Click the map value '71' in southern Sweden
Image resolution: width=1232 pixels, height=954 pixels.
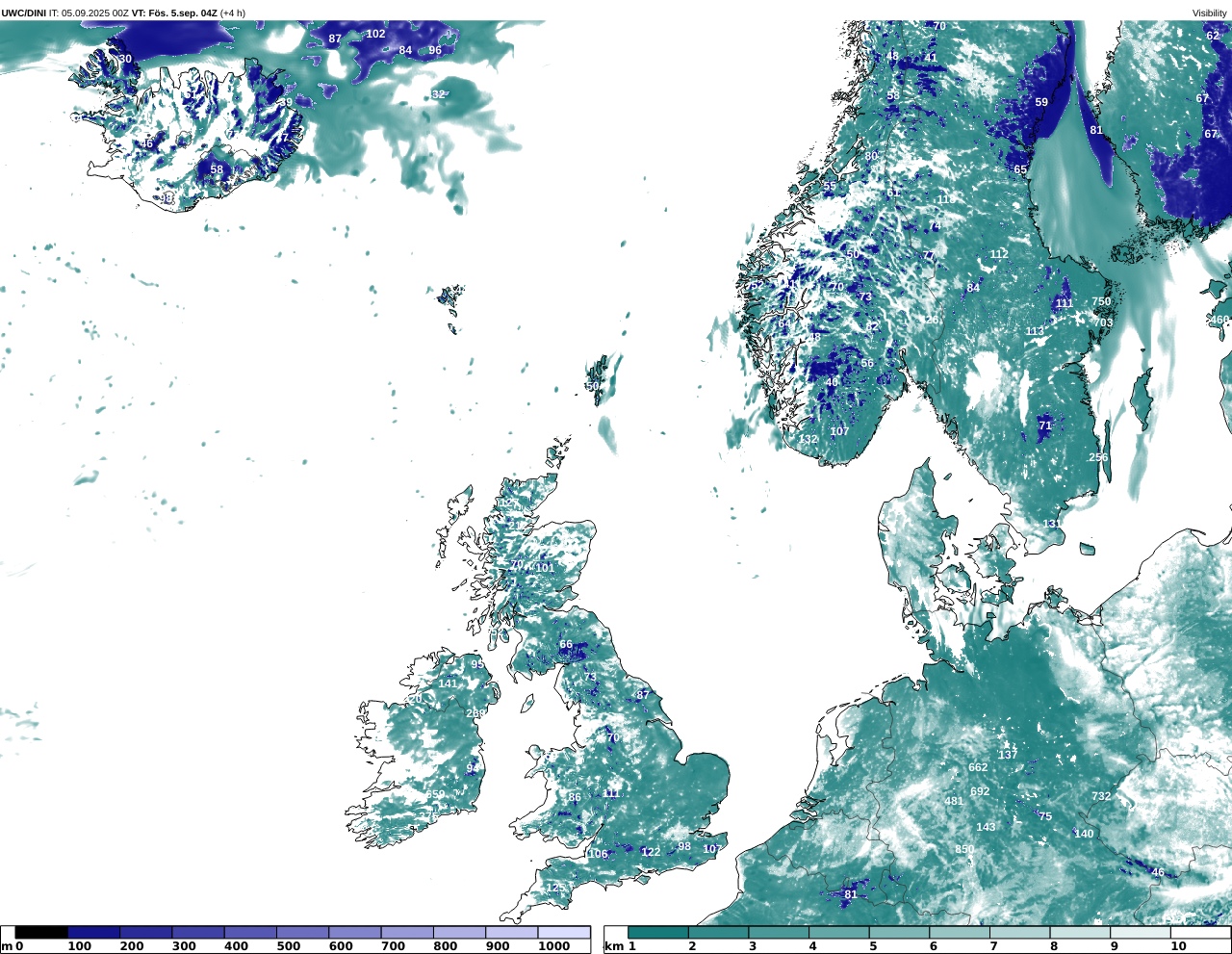(x=1045, y=425)
